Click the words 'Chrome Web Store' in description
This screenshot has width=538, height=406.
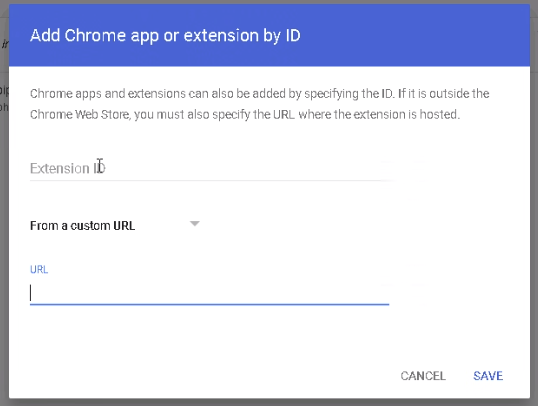(x=80, y=114)
